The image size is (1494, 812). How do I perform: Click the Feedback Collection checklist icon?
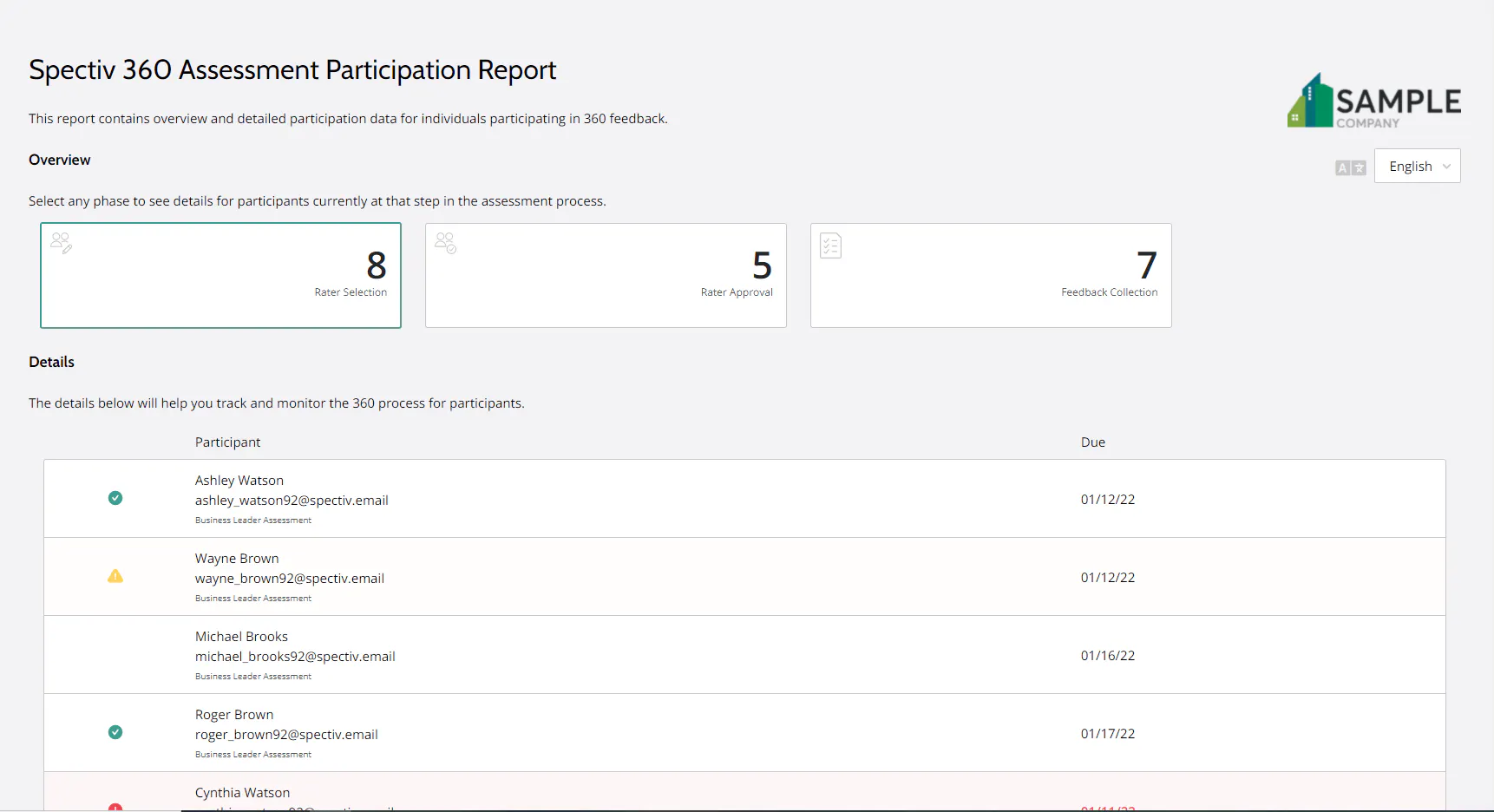pyautogui.click(x=831, y=246)
